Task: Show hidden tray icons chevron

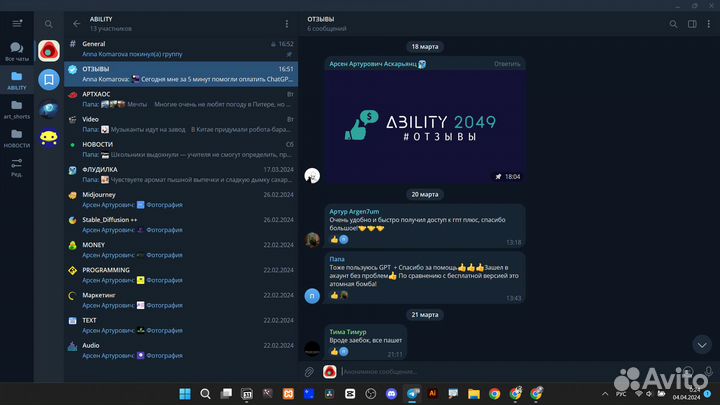Action: (605, 394)
